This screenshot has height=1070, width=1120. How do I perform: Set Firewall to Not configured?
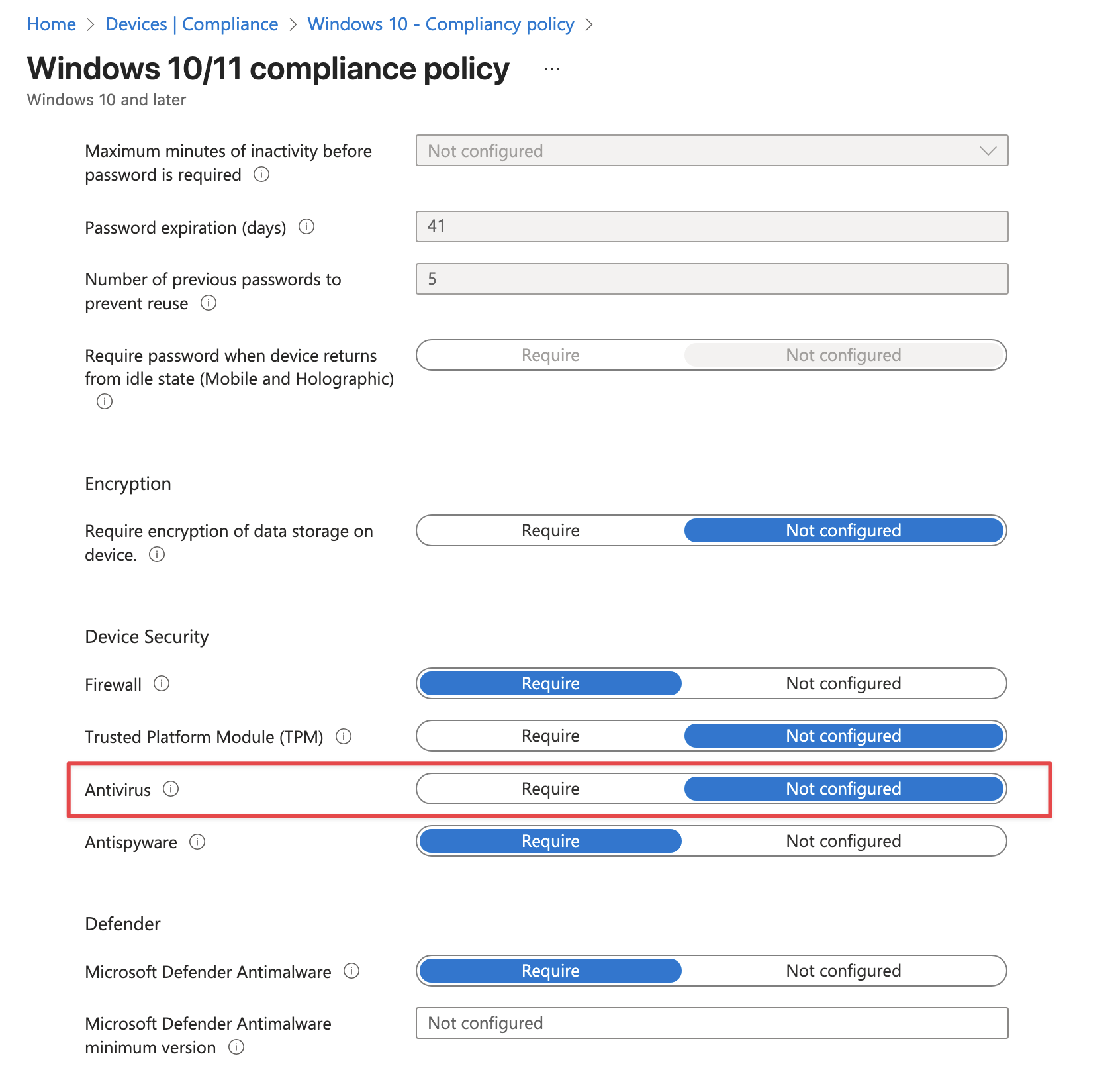(843, 683)
